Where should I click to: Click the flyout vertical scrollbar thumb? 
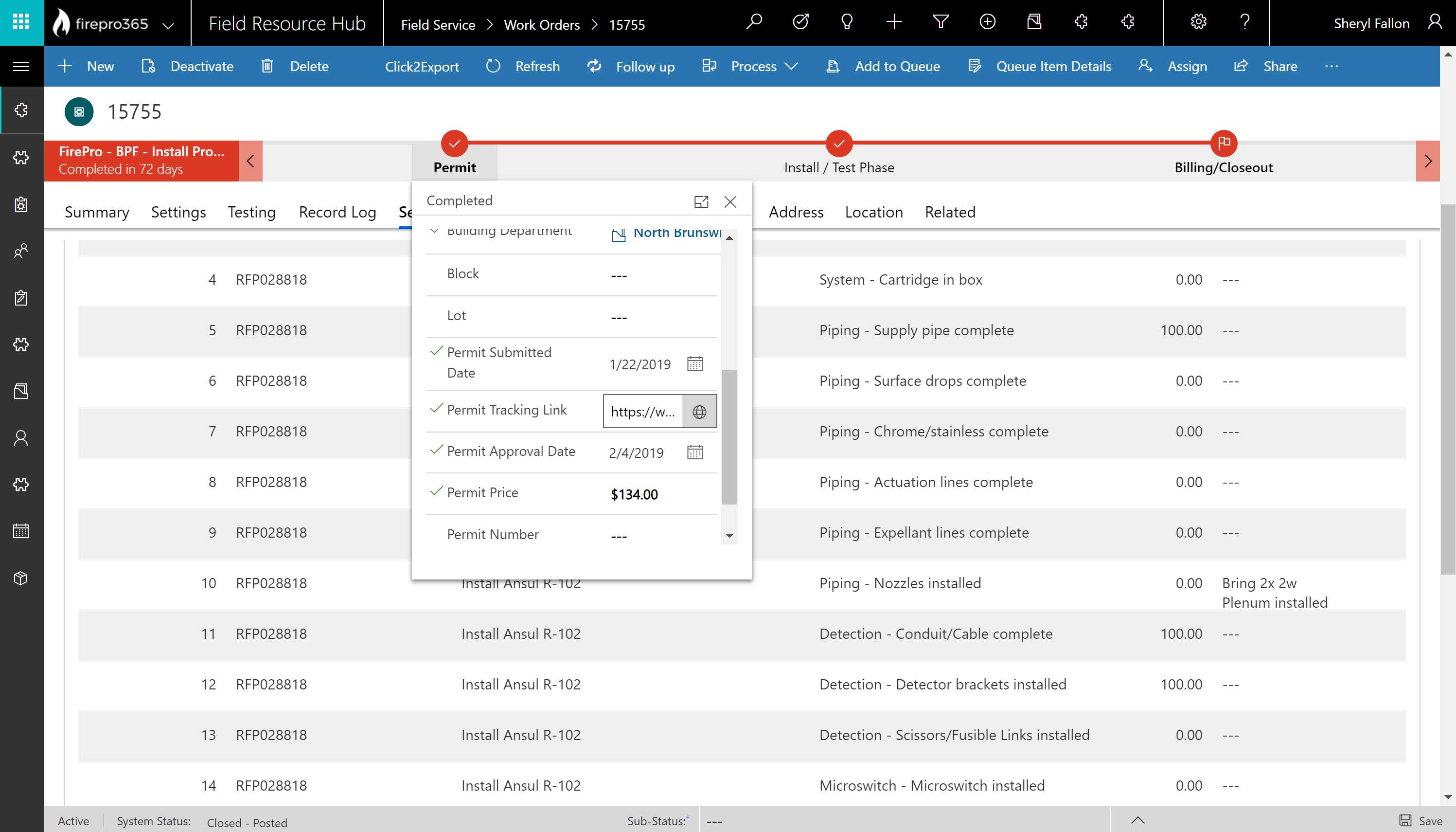[x=729, y=437]
